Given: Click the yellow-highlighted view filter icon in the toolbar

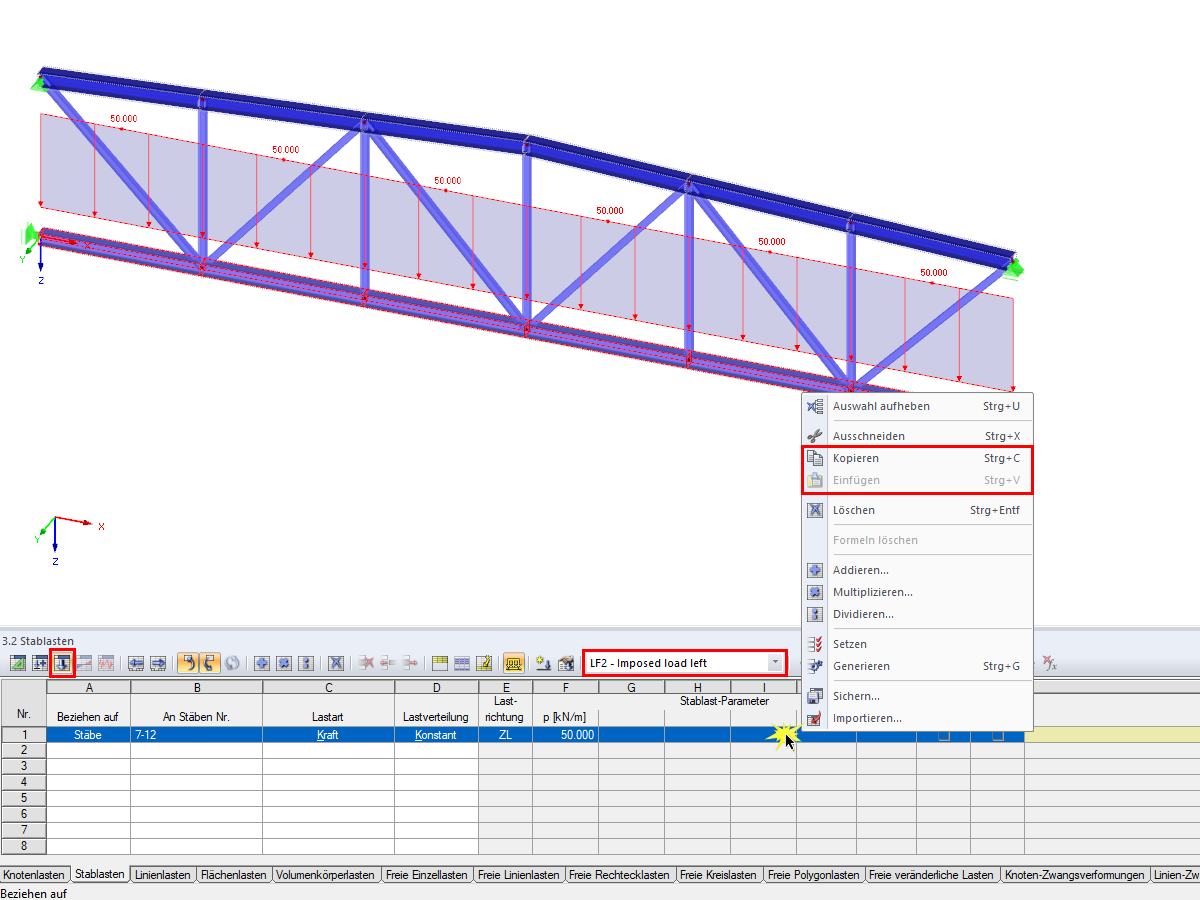Looking at the screenshot, I should pos(512,663).
